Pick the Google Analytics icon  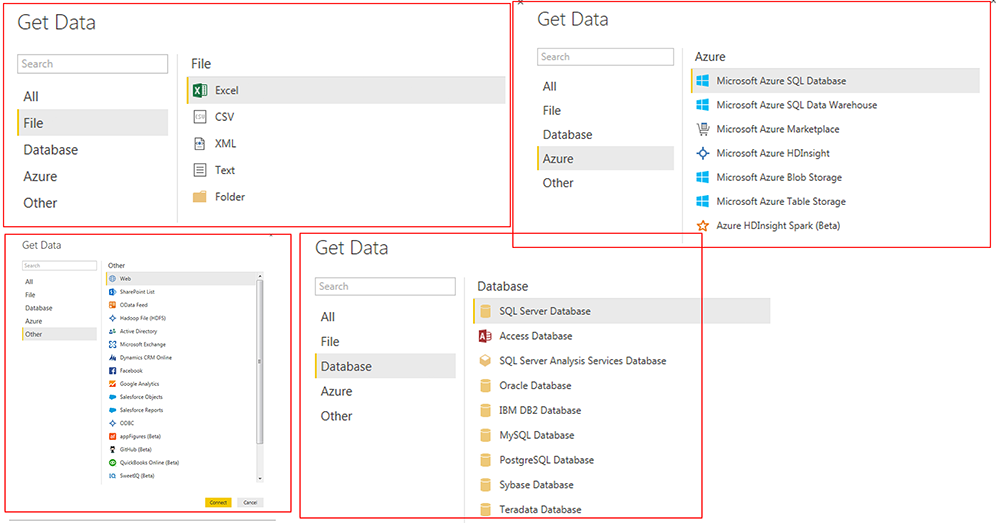coord(112,384)
